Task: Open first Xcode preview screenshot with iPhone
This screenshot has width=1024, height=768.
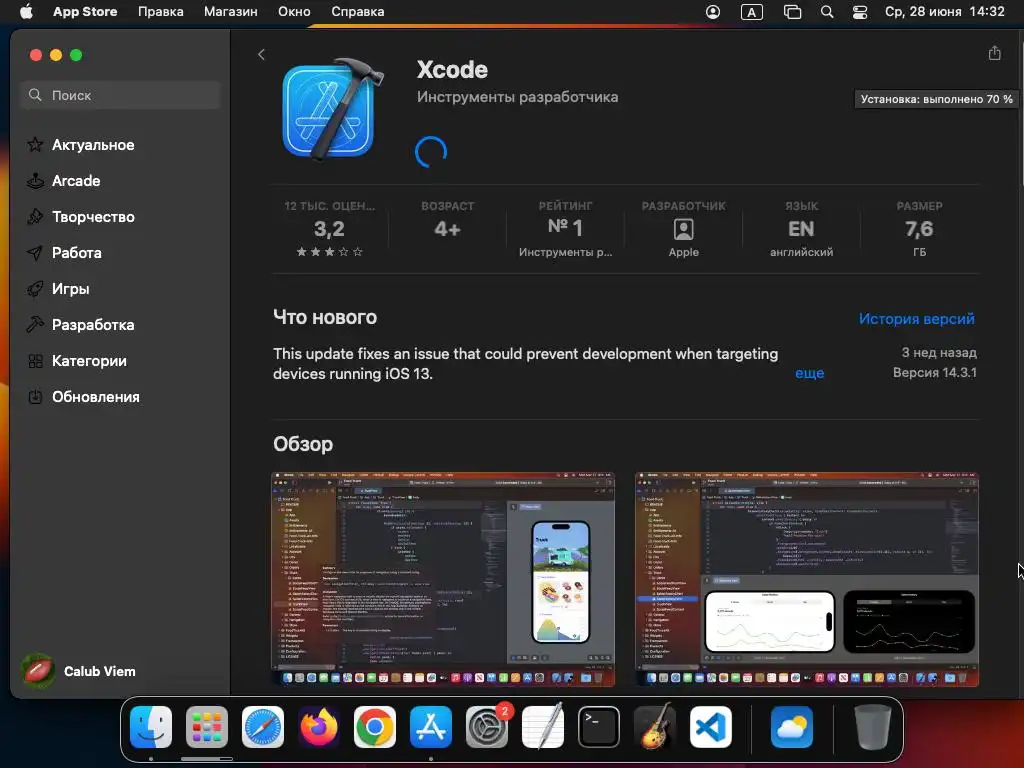Action: point(443,579)
